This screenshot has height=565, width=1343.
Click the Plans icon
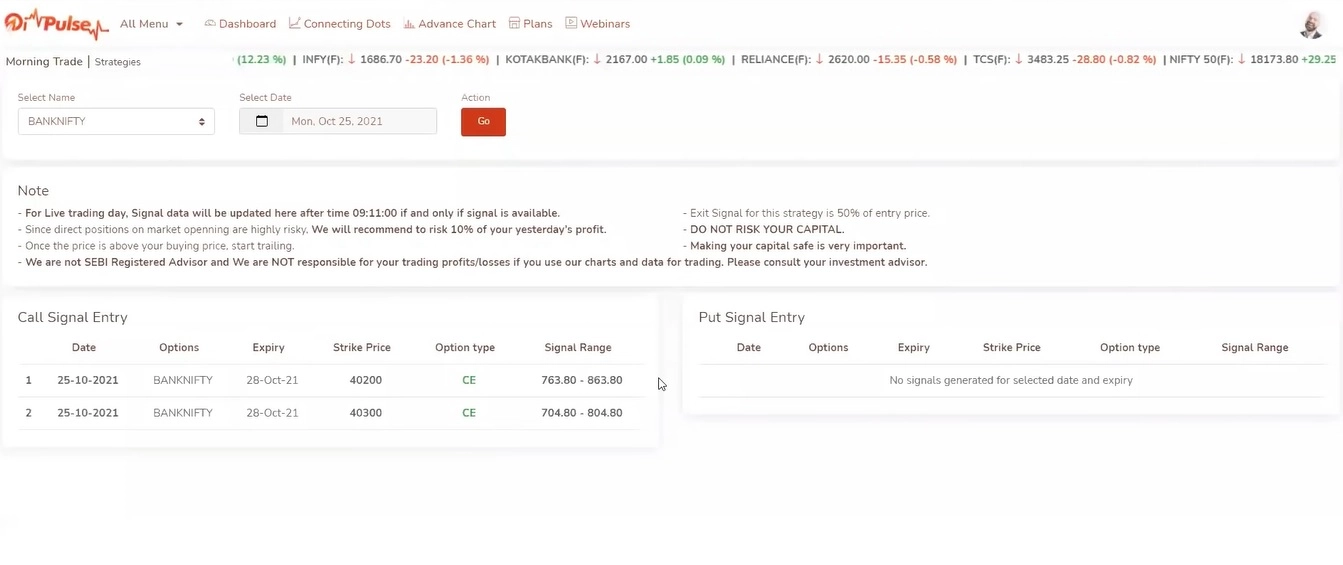[514, 23]
